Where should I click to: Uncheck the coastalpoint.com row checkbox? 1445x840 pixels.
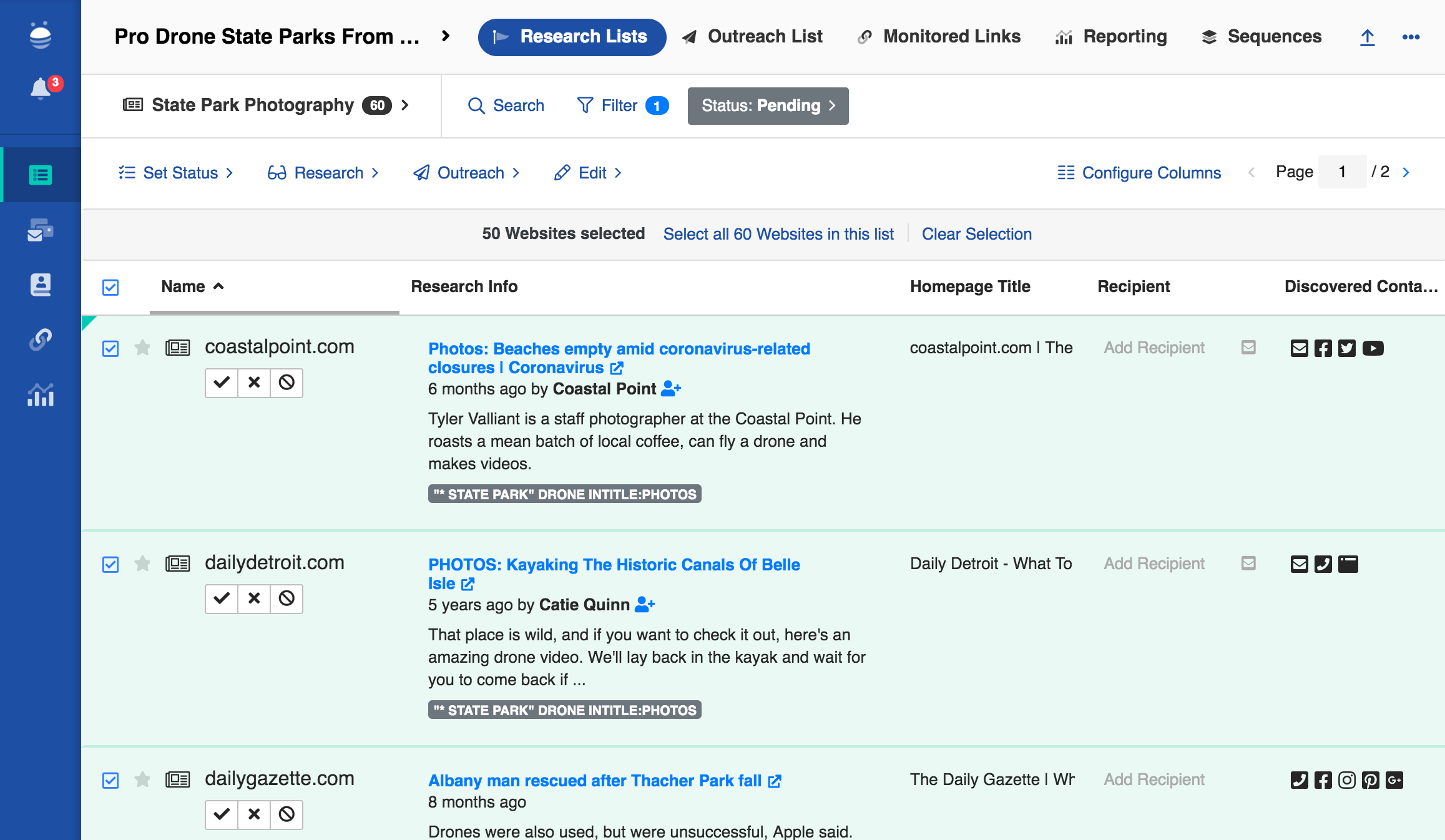(110, 348)
